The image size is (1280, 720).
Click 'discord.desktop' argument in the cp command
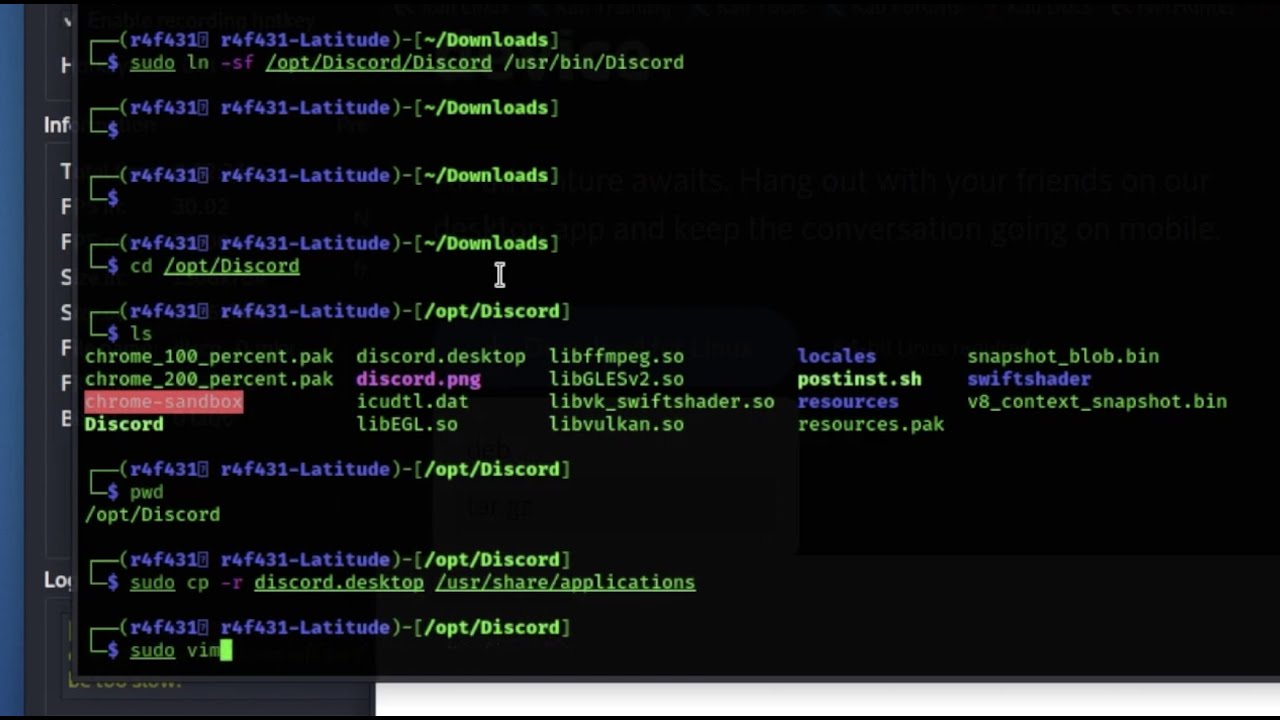(x=339, y=582)
